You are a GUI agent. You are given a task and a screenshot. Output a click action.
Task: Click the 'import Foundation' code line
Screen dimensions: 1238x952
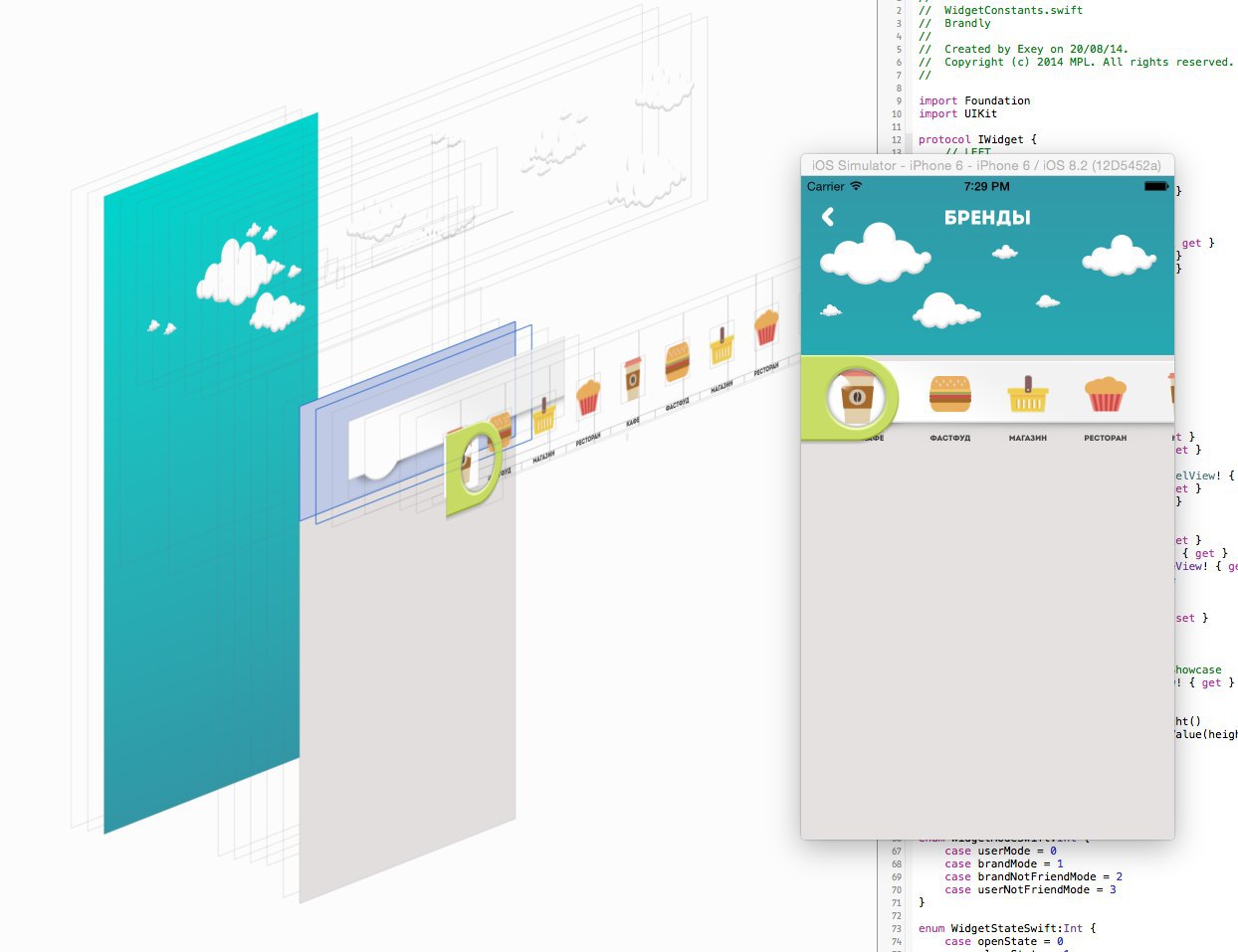coord(974,100)
